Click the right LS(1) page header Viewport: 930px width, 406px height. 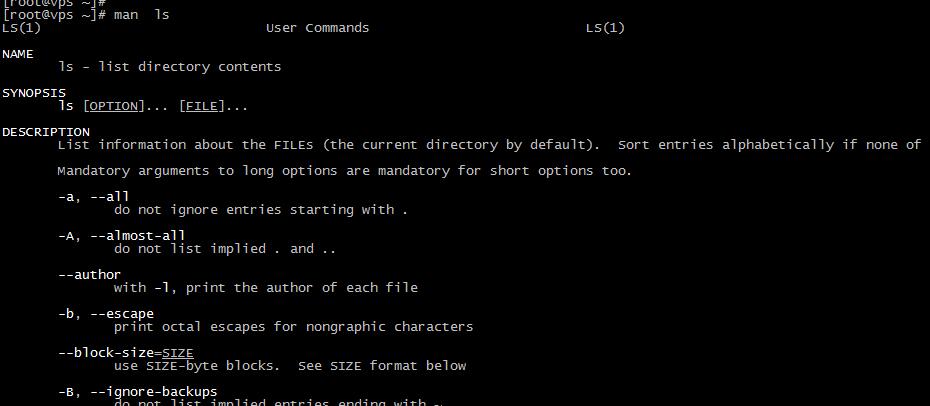pyautogui.click(x=605, y=28)
